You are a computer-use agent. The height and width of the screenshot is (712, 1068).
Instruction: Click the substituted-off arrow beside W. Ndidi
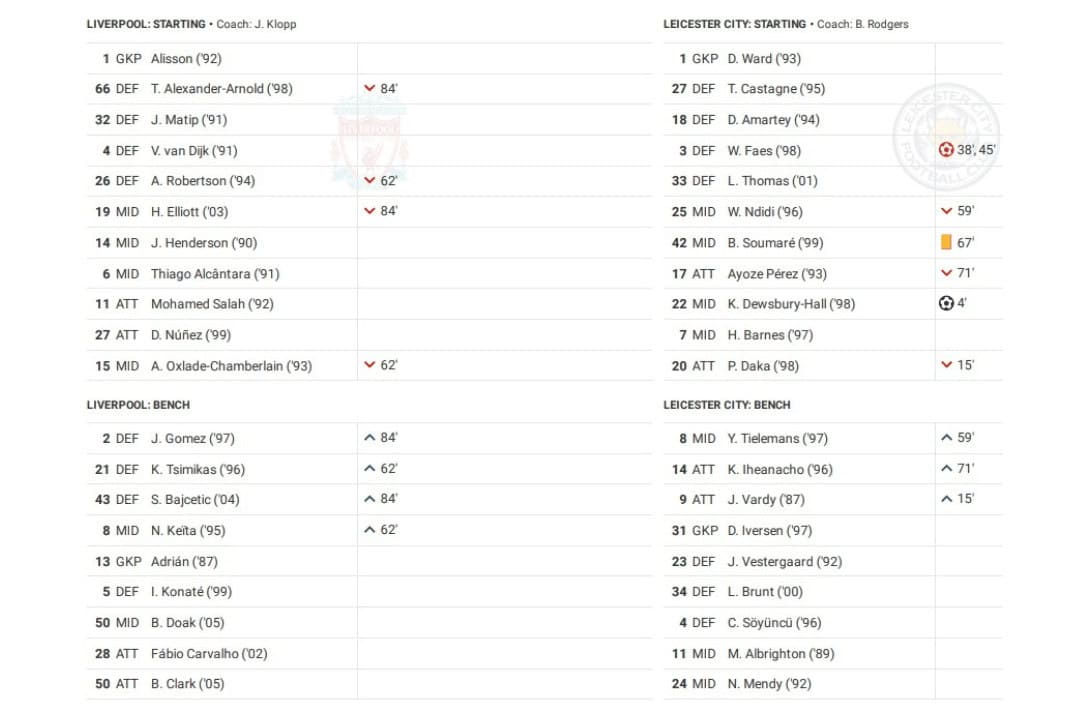click(946, 211)
